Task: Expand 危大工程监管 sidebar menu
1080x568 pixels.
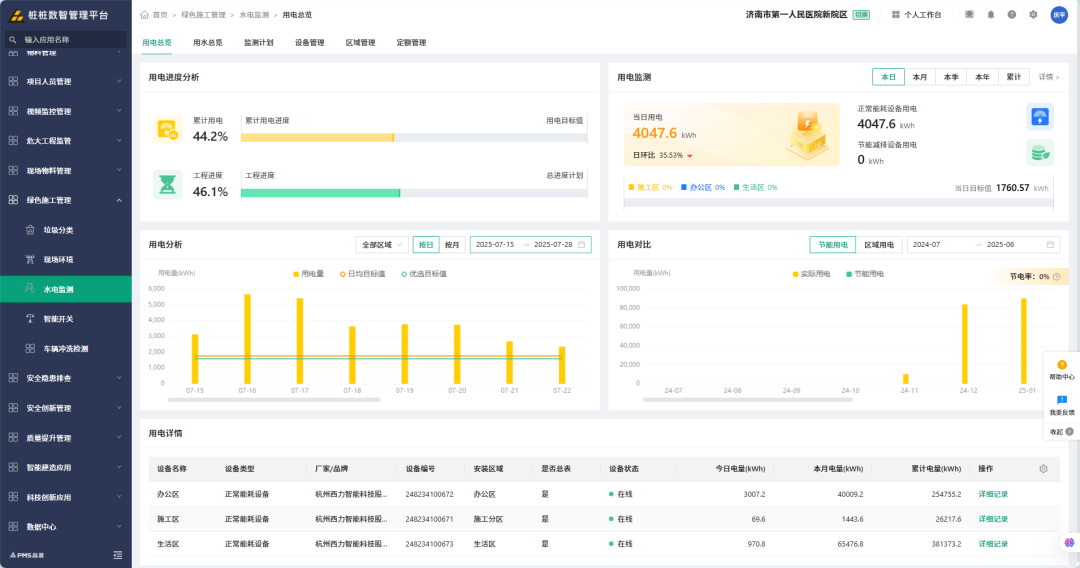Action: click(x=66, y=140)
